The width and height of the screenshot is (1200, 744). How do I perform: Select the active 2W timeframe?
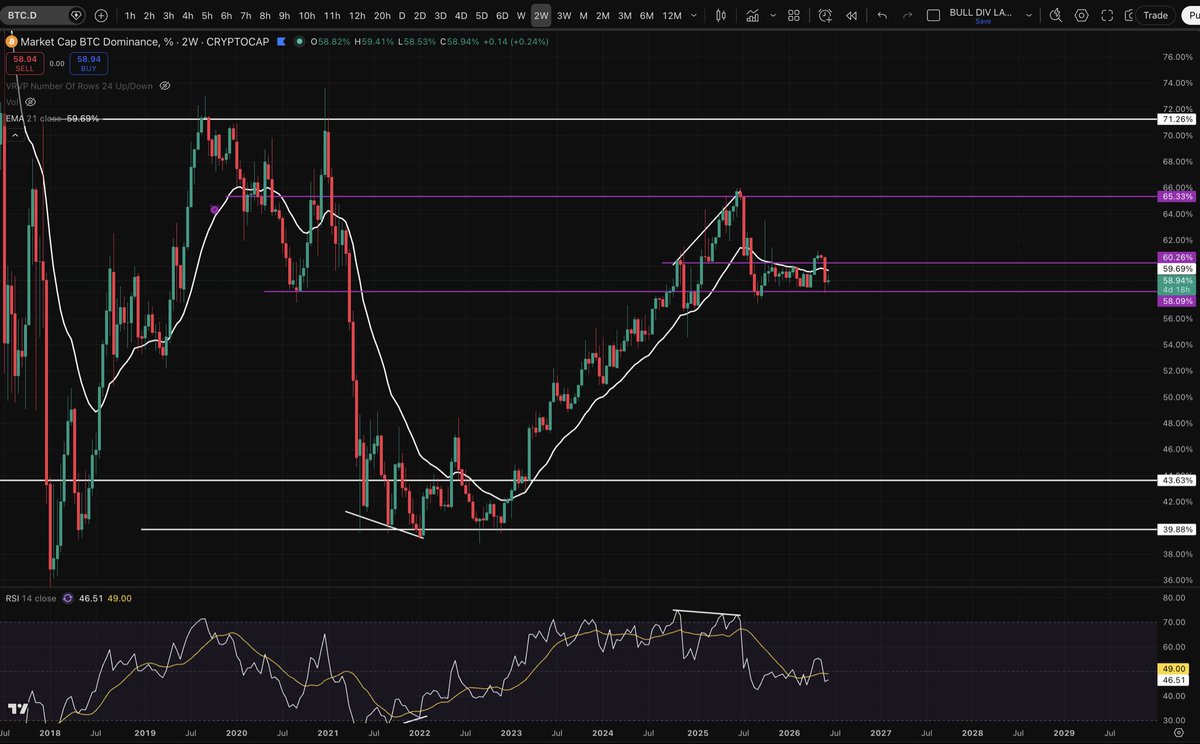(x=541, y=15)
